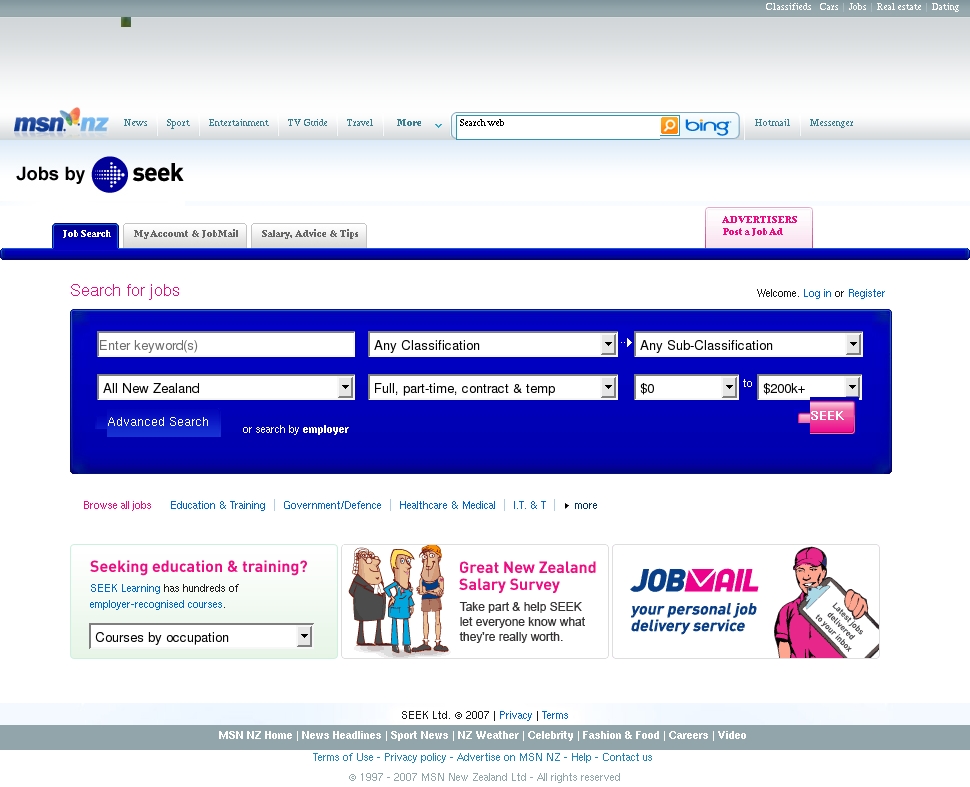
Task: Open the Courses by occupation dropdown
Action: point(201,637)
